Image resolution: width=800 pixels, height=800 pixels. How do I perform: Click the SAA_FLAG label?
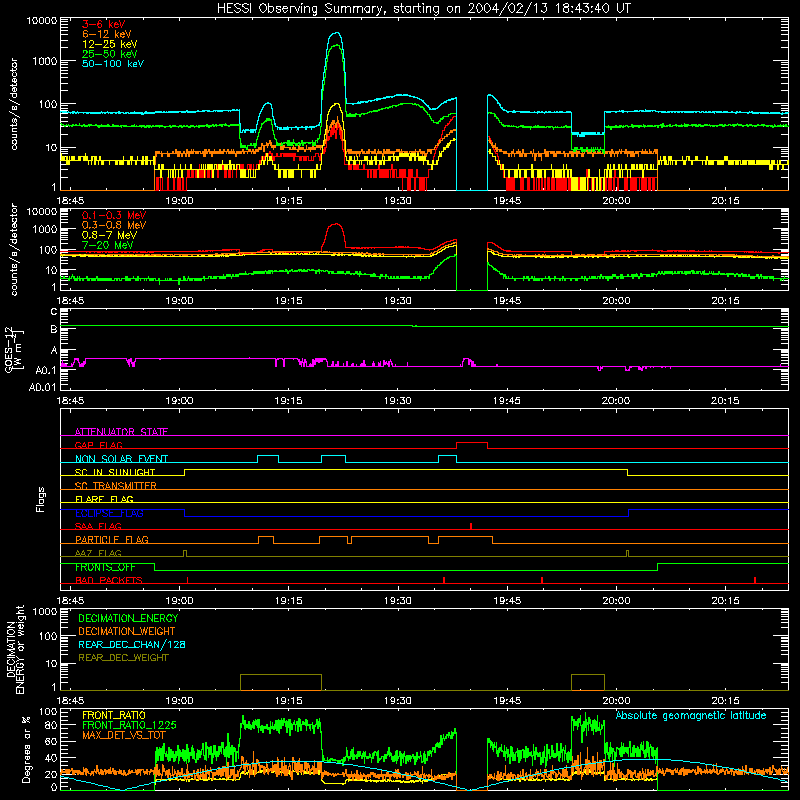(98, 526)
